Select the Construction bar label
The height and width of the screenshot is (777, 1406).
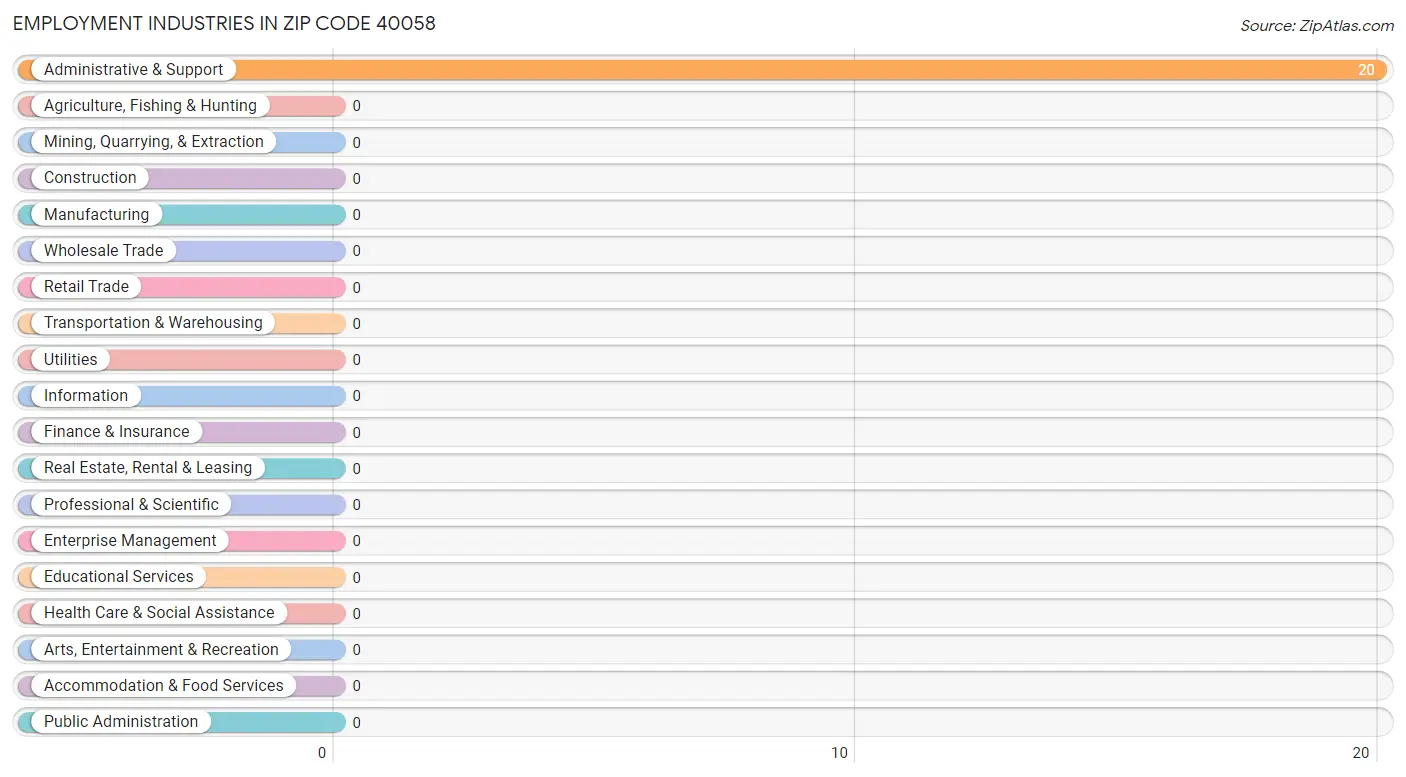90,178
